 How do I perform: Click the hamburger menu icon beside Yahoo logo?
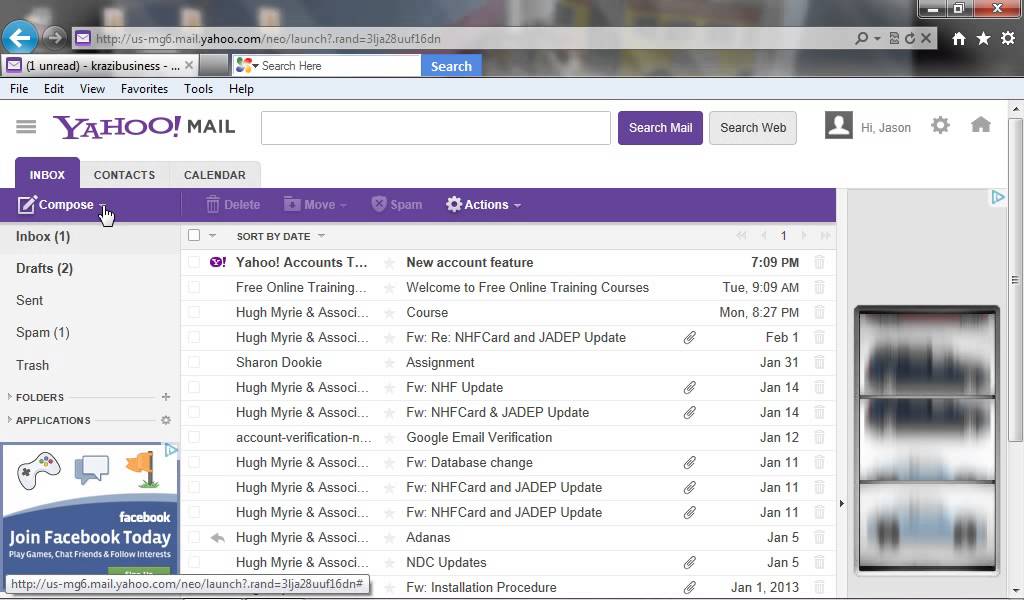pyautogui.click(x=26, y=127)
